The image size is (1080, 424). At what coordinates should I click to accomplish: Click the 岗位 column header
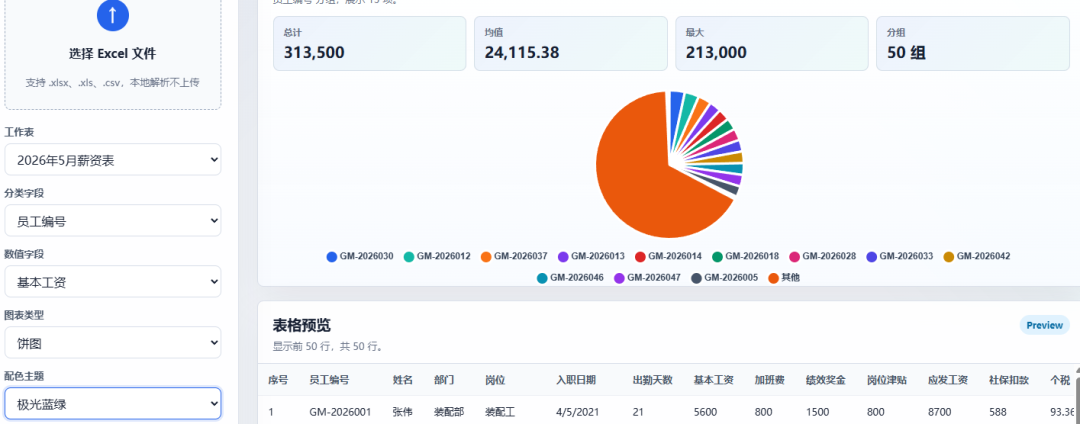(495, 380)
